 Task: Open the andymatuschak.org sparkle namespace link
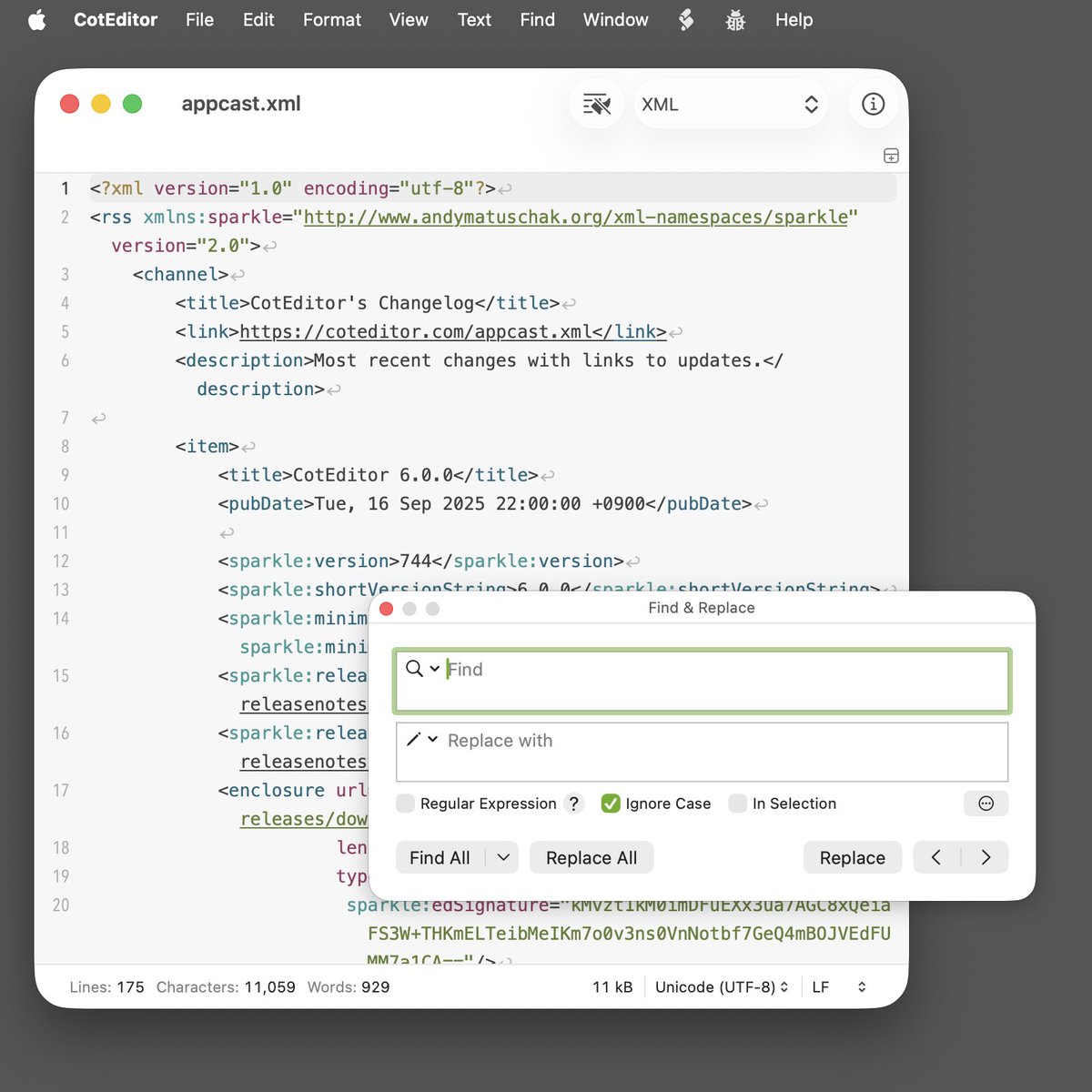(576, 217)
